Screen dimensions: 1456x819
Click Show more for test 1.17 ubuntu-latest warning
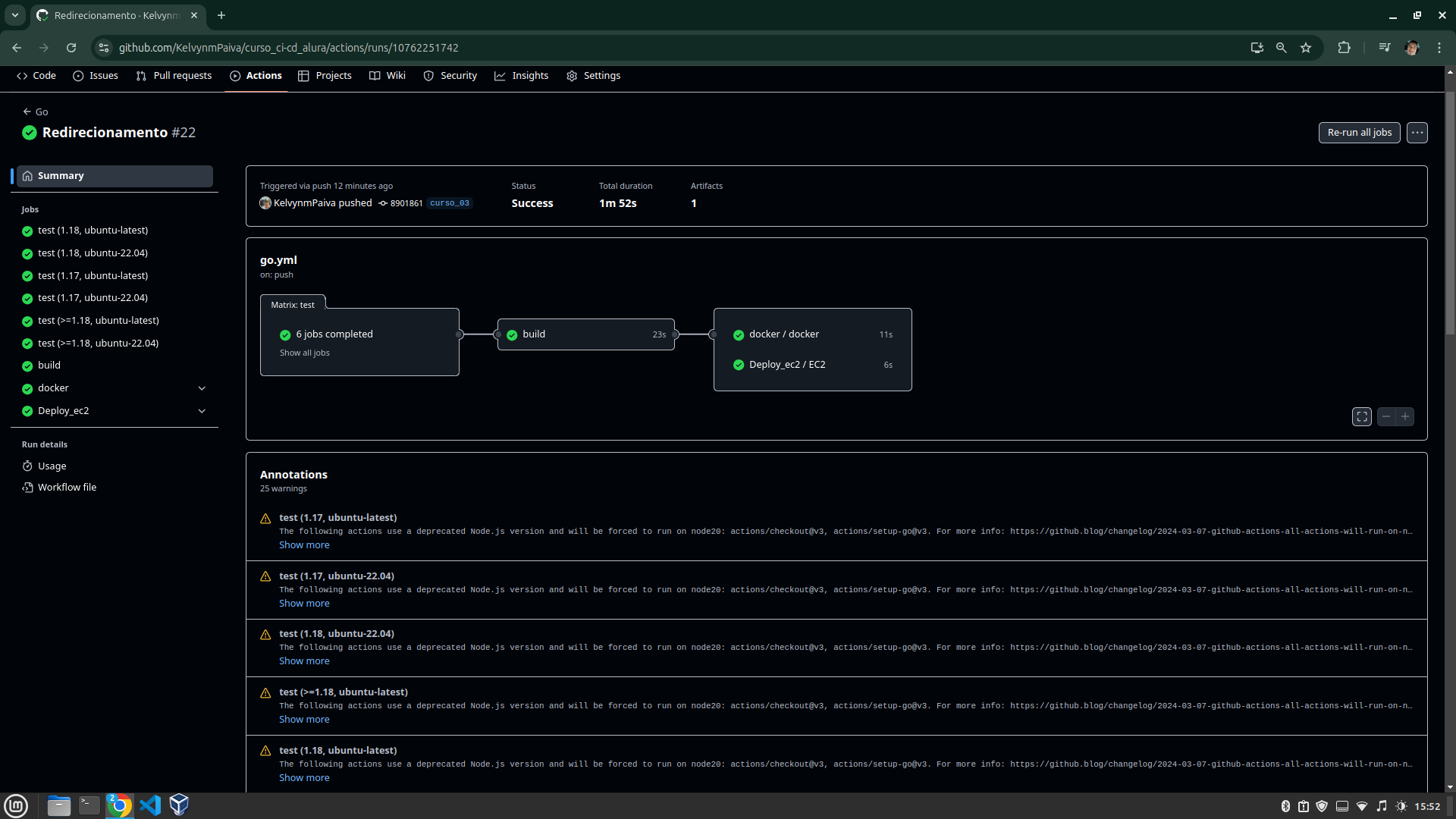[304, 544]
